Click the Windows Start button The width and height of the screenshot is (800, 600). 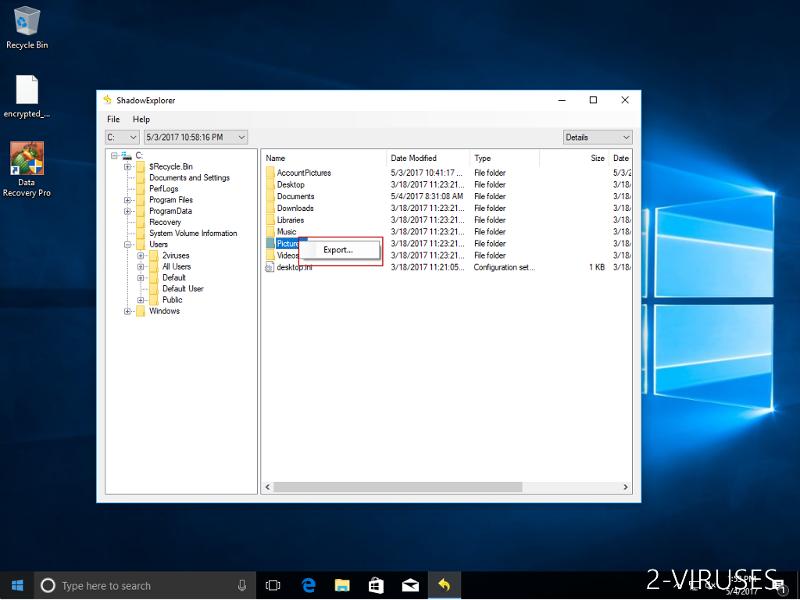(17, 585)
